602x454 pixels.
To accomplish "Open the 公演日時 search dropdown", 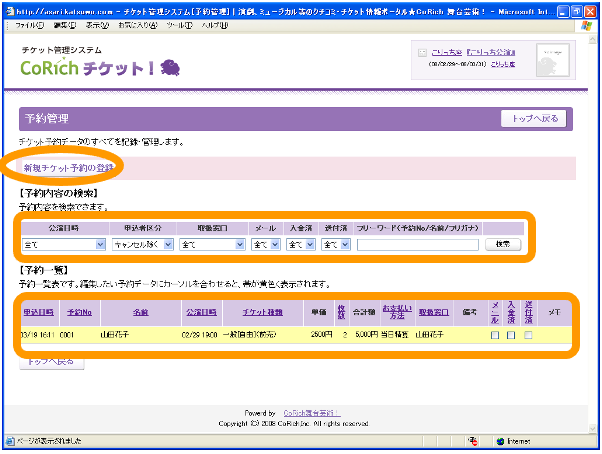I will 62,243.
